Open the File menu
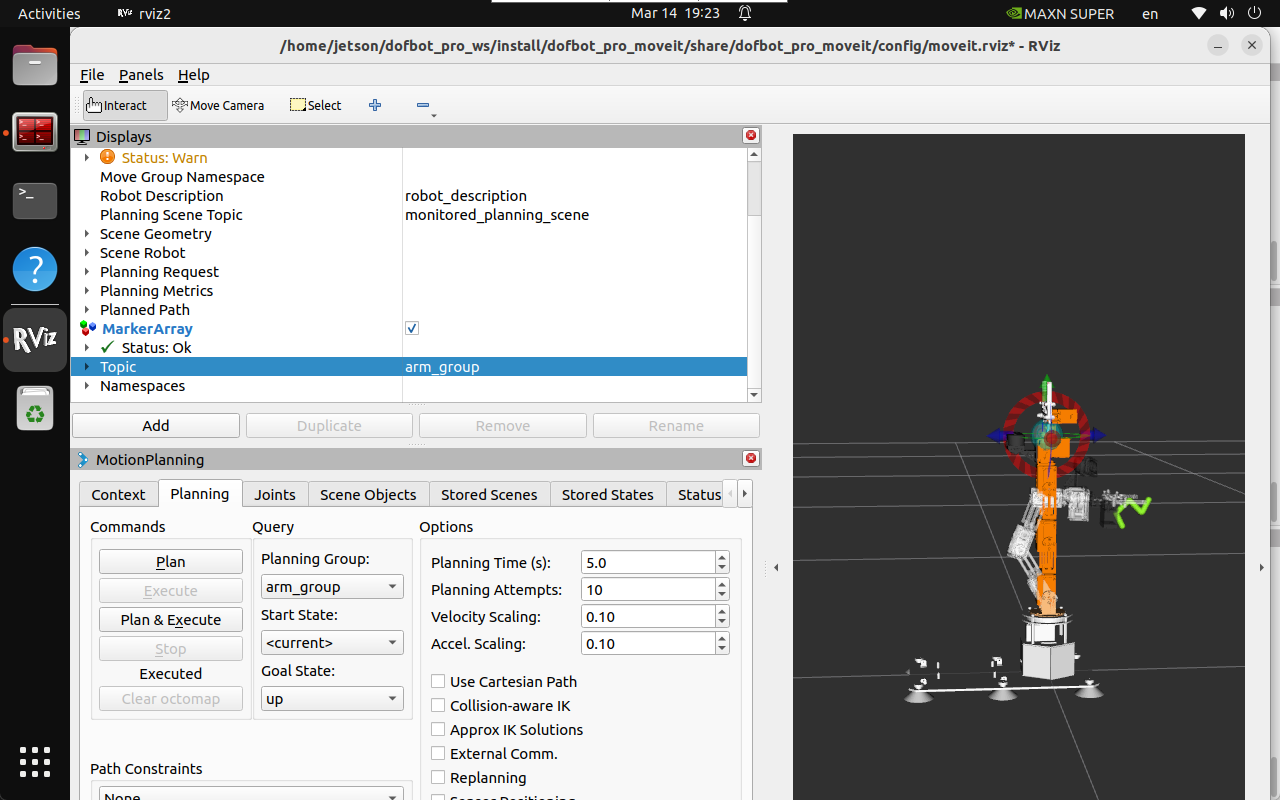Viewport: 1280px width, 800px height. (92, 75)
